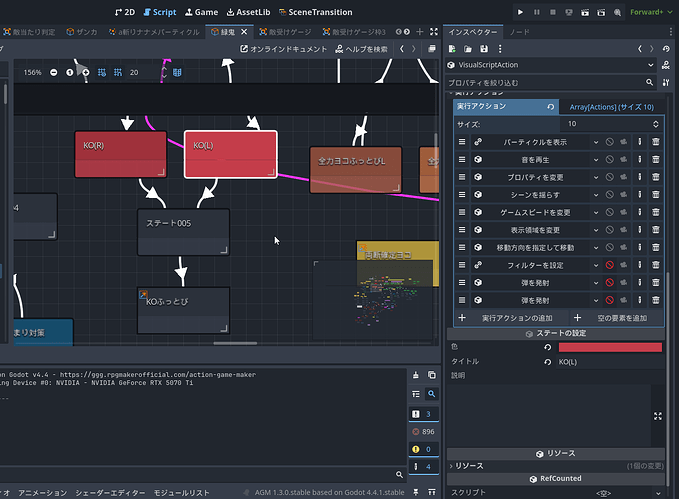Clear the output log with the broom icon

tap(416, 375)
